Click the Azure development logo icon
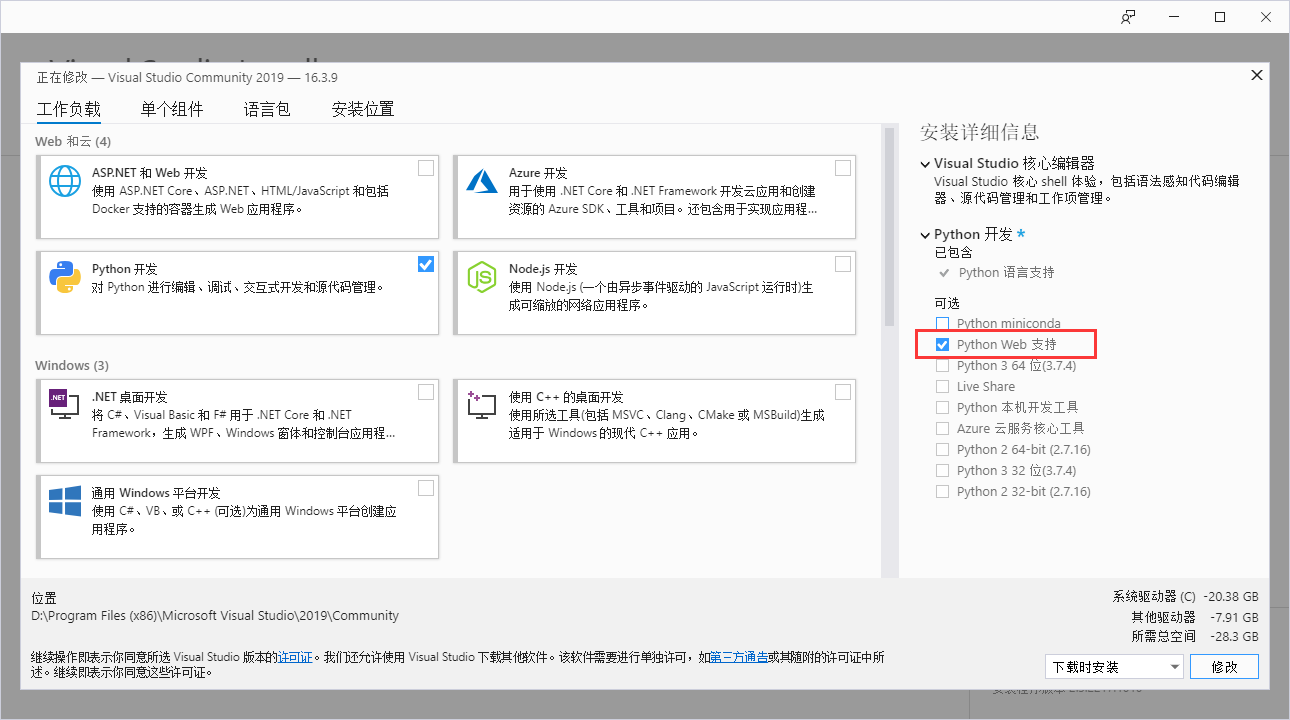This screenshot has height=720, width=1290. (x=482, y=181)
